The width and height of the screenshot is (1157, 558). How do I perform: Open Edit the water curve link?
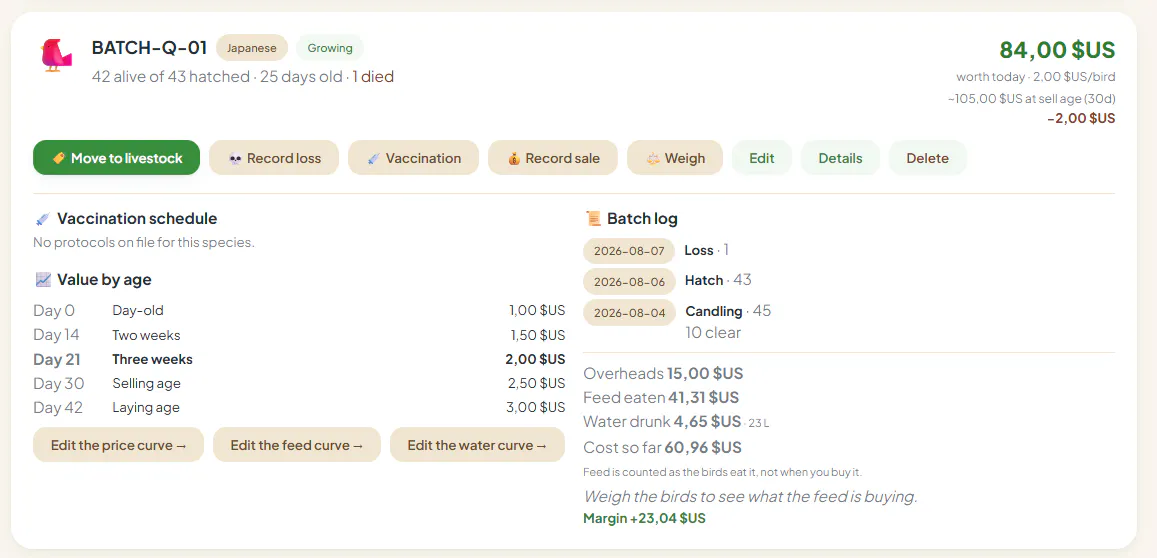click(477, 445)
